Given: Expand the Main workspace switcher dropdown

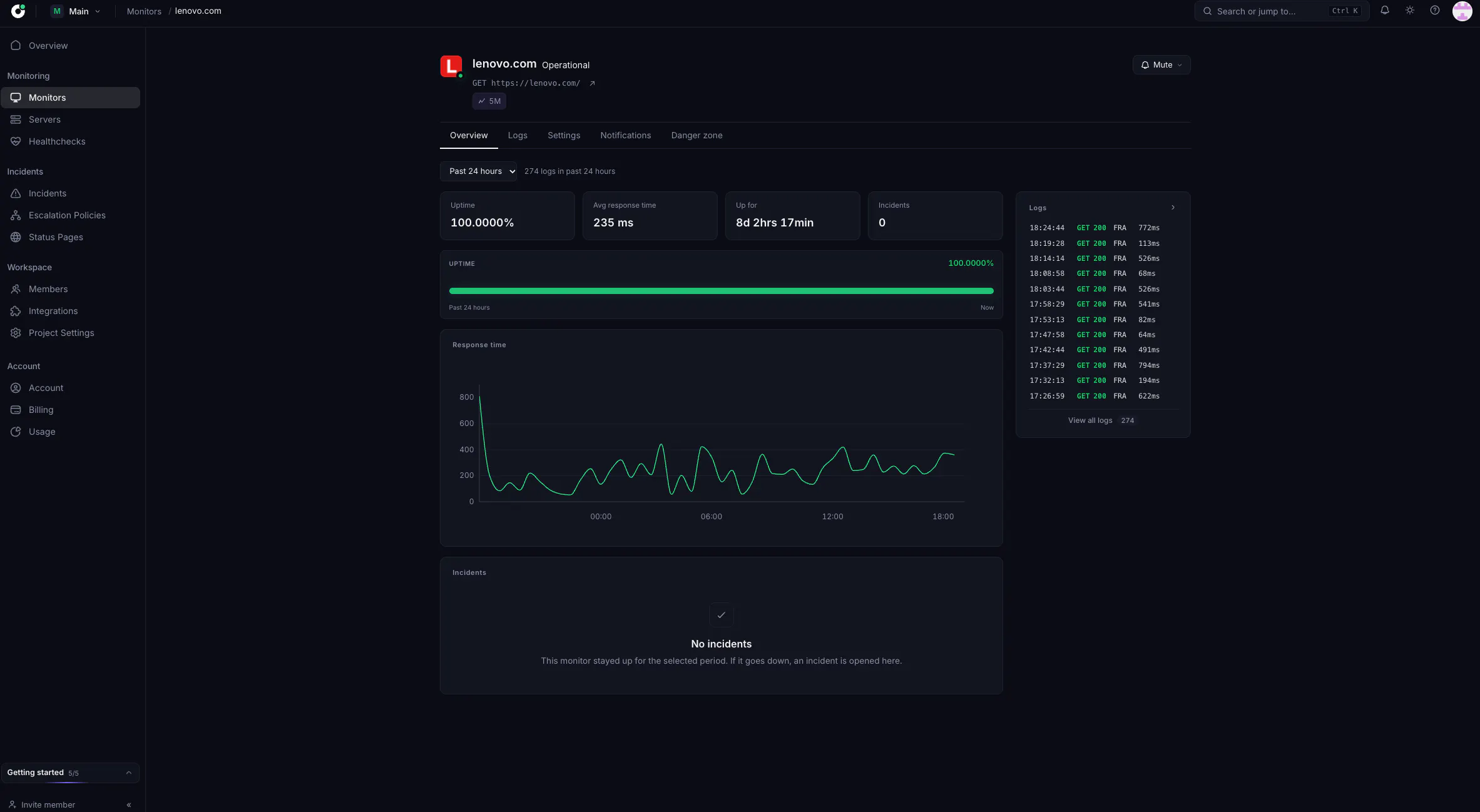Looking at the screenshot, I should (x=76, y=11).
